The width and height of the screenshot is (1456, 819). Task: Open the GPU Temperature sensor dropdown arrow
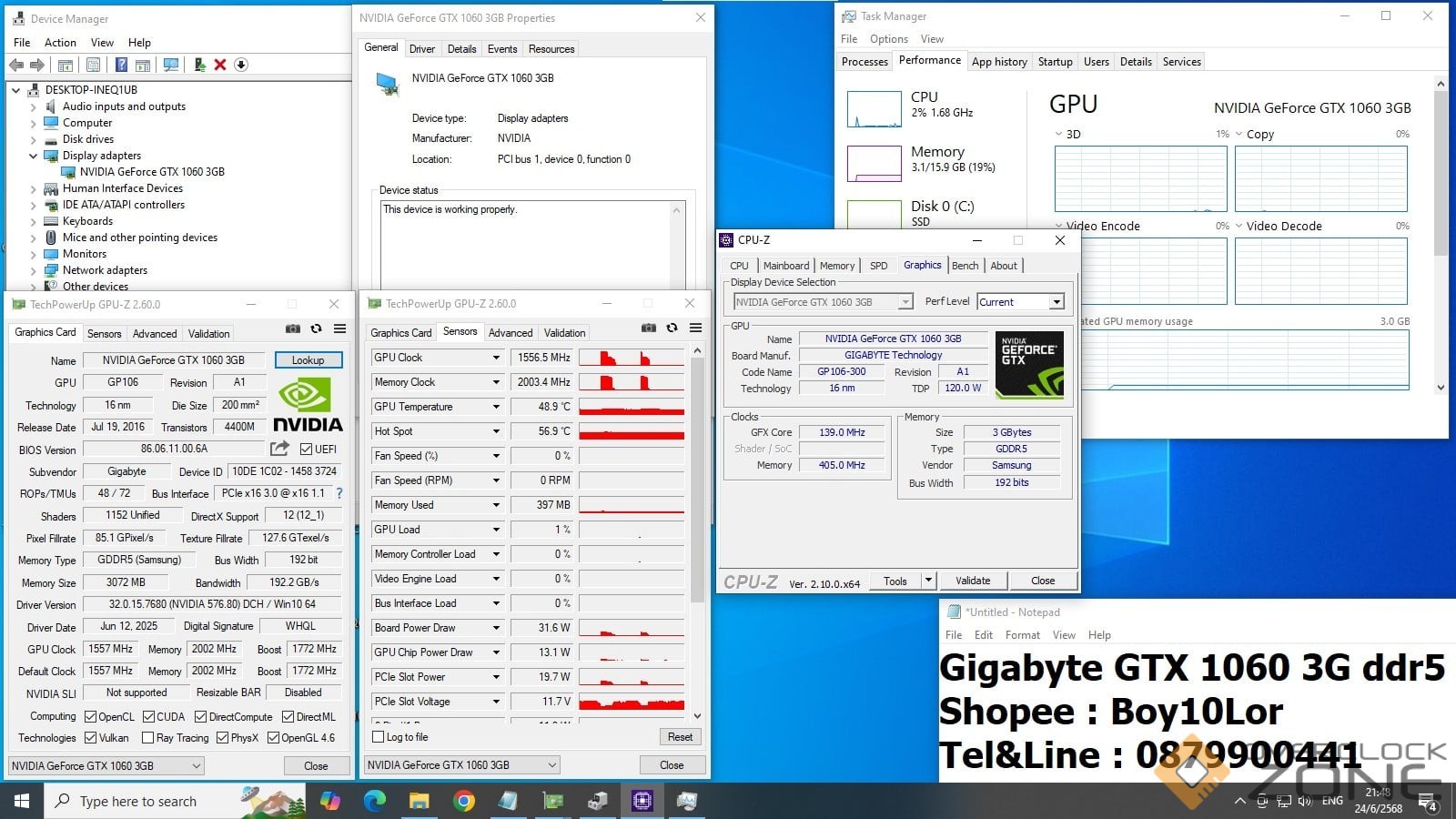tap(496, 407)
